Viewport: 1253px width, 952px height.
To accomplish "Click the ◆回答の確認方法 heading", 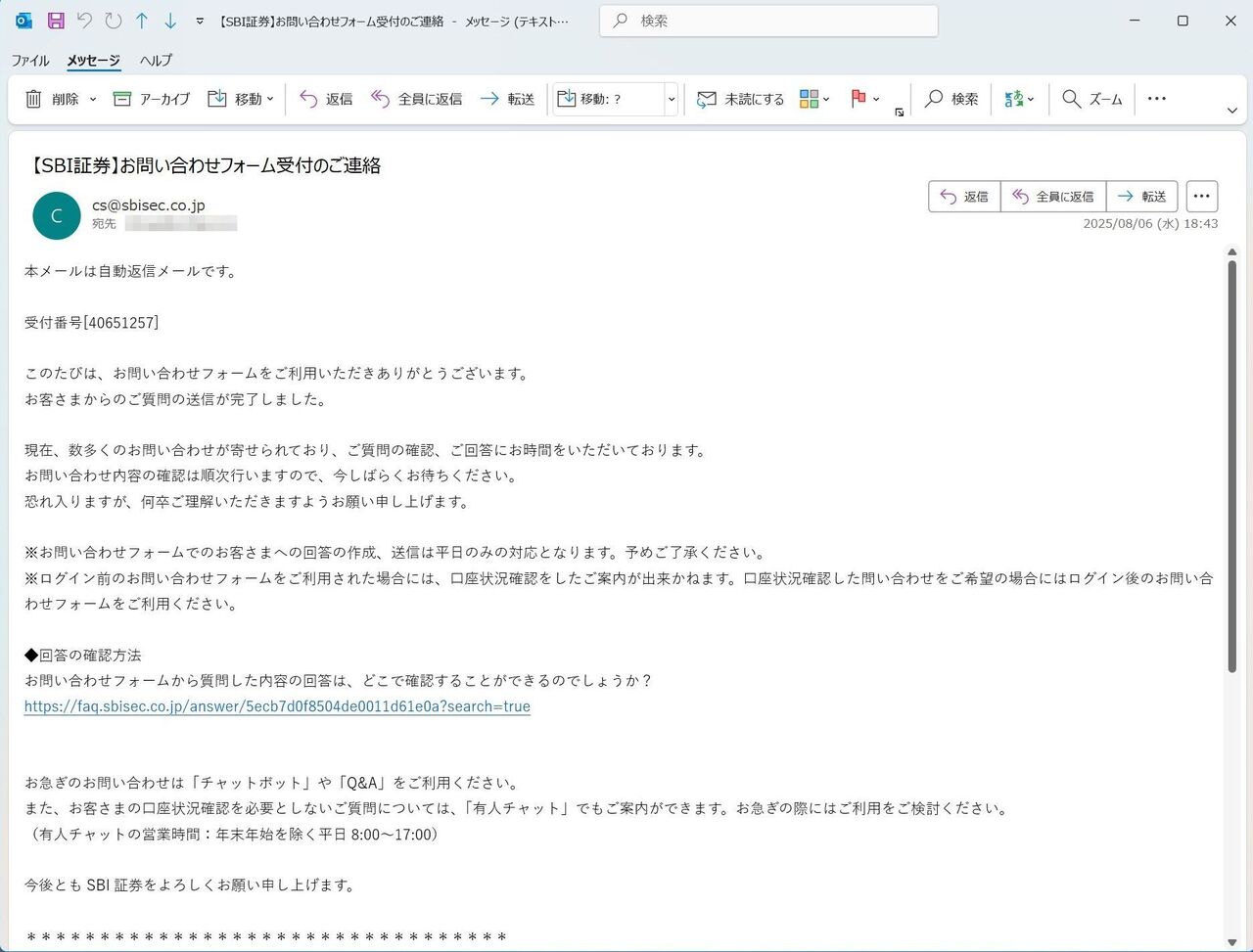I will [83, 656].
